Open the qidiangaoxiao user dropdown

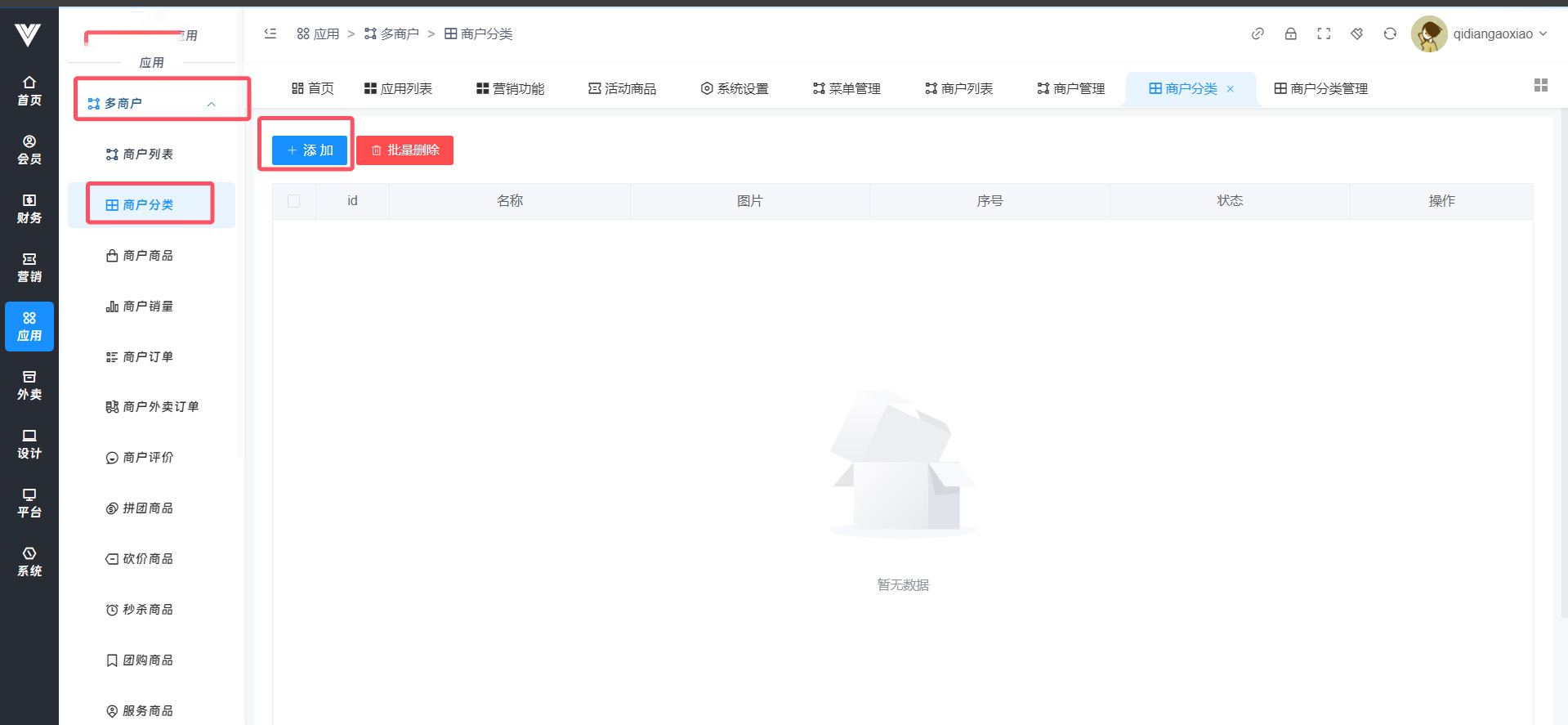tap(1499, 34)
